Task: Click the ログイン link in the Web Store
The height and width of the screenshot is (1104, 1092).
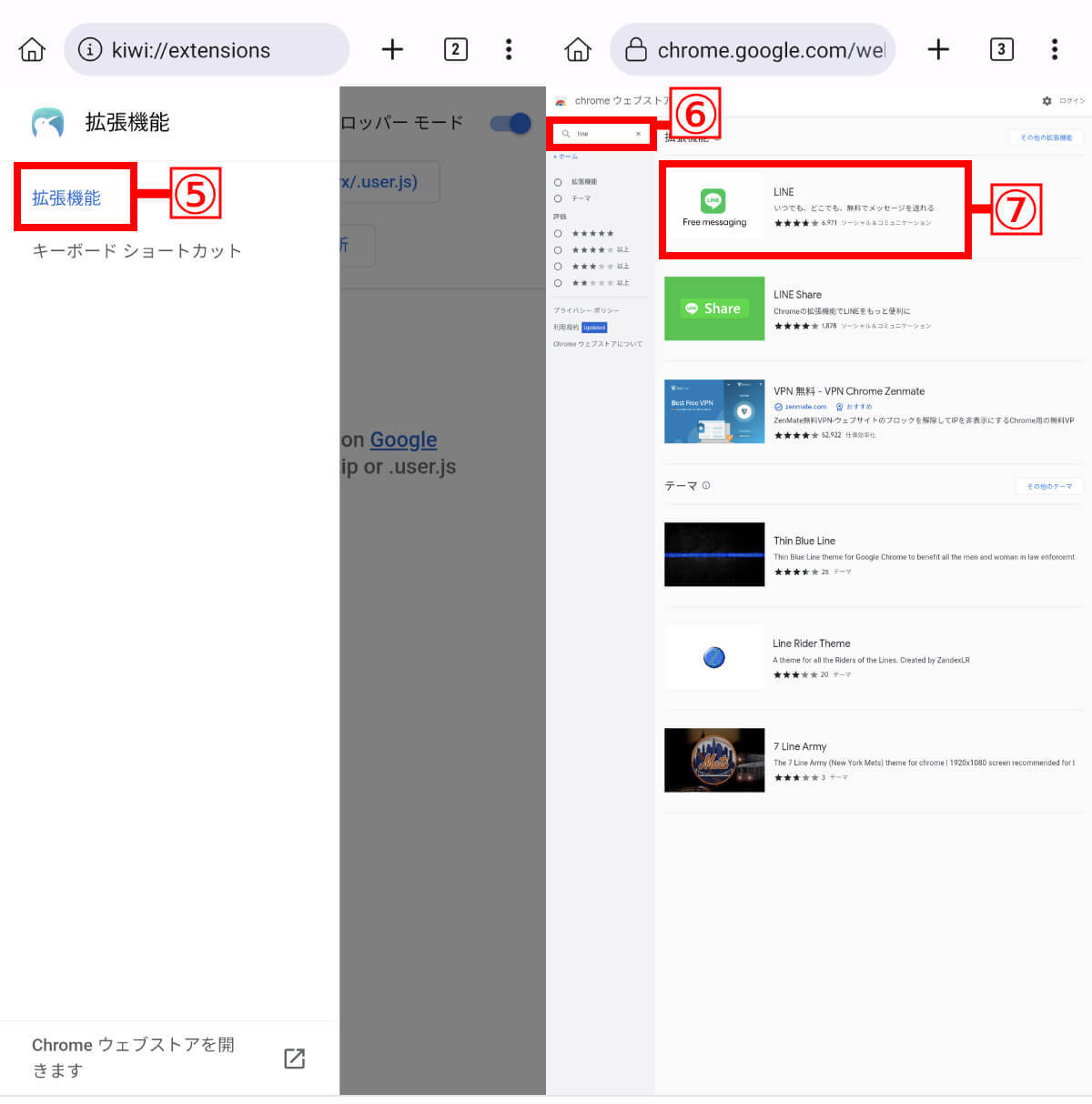Action: 1072,101
